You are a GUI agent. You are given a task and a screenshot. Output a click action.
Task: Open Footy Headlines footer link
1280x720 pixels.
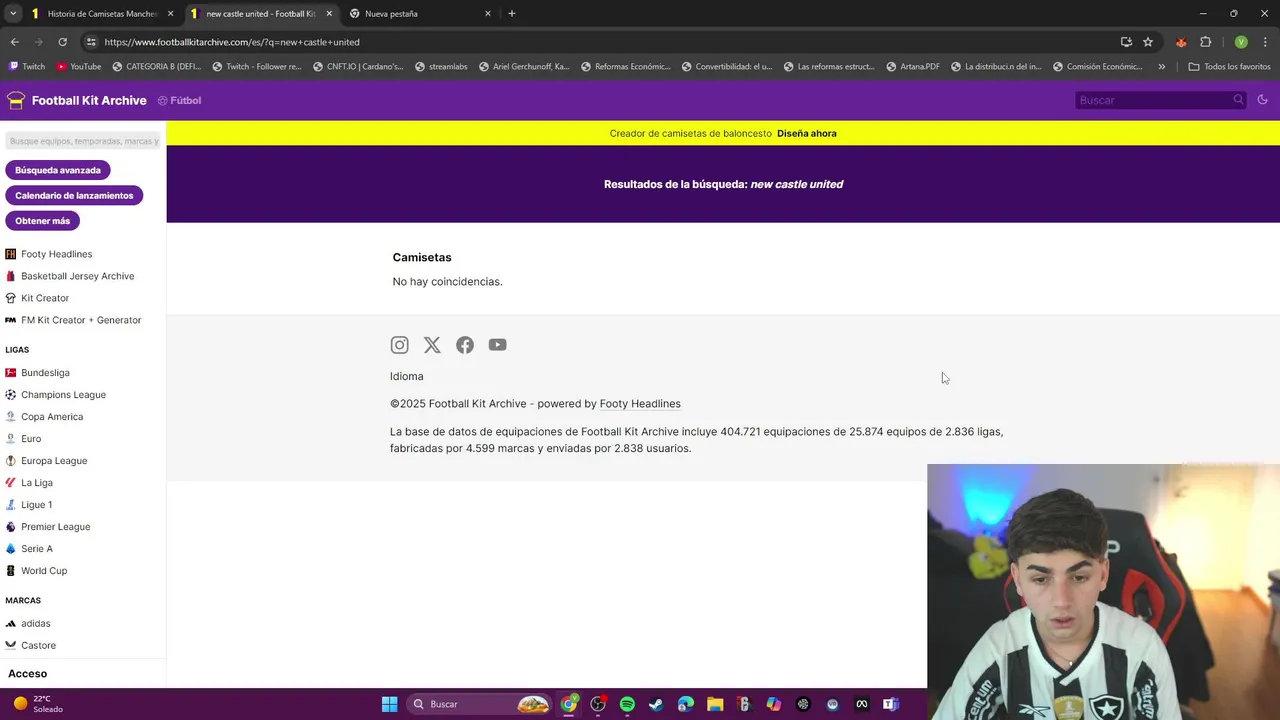(x=640, y=404)
